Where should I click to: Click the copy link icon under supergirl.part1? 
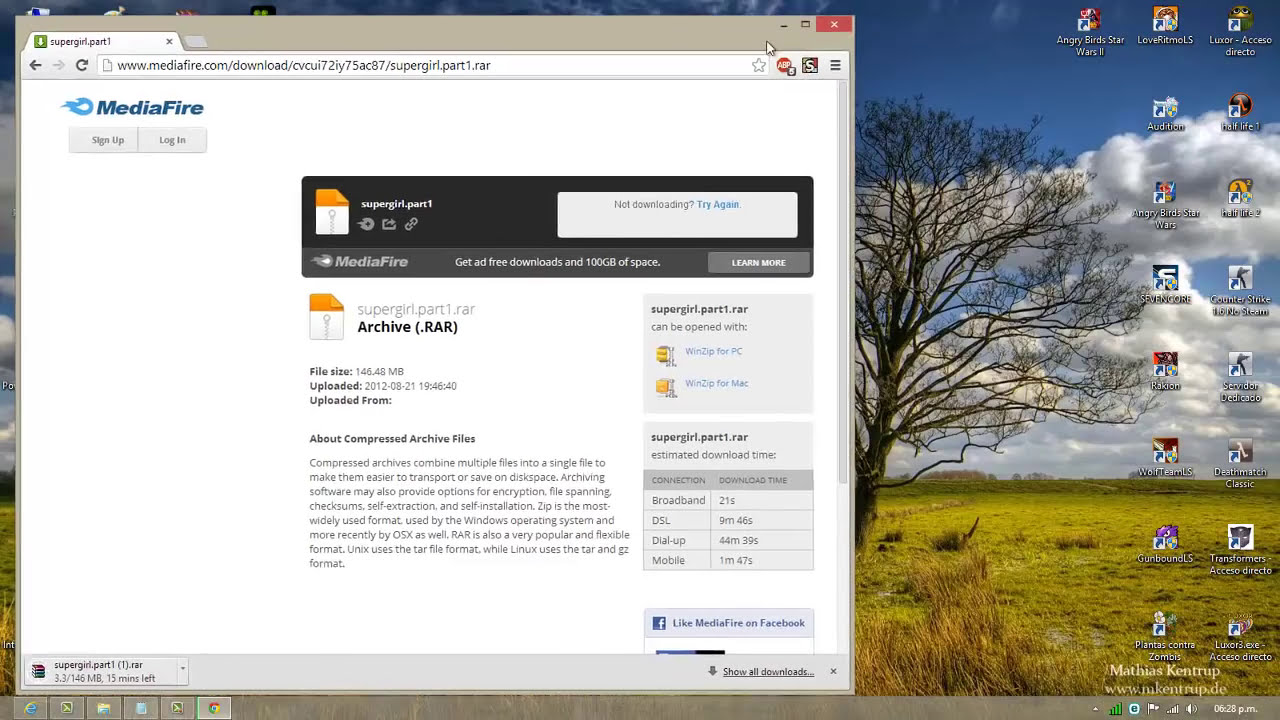click(411, 224)
